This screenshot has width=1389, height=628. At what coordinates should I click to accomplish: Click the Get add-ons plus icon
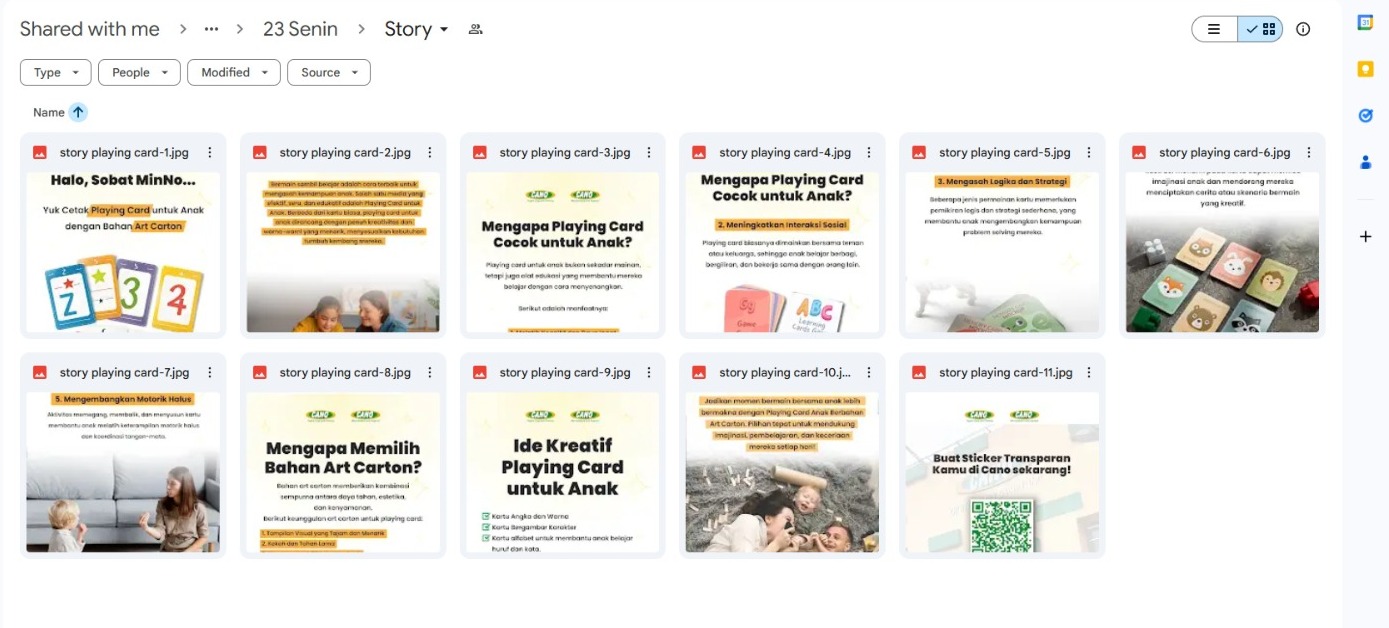click(1365, 237)
